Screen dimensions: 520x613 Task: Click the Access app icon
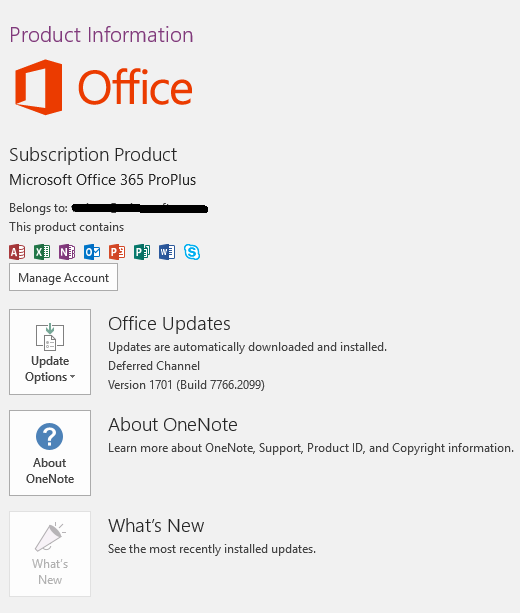pyautogui.click(x=17, y=252)
